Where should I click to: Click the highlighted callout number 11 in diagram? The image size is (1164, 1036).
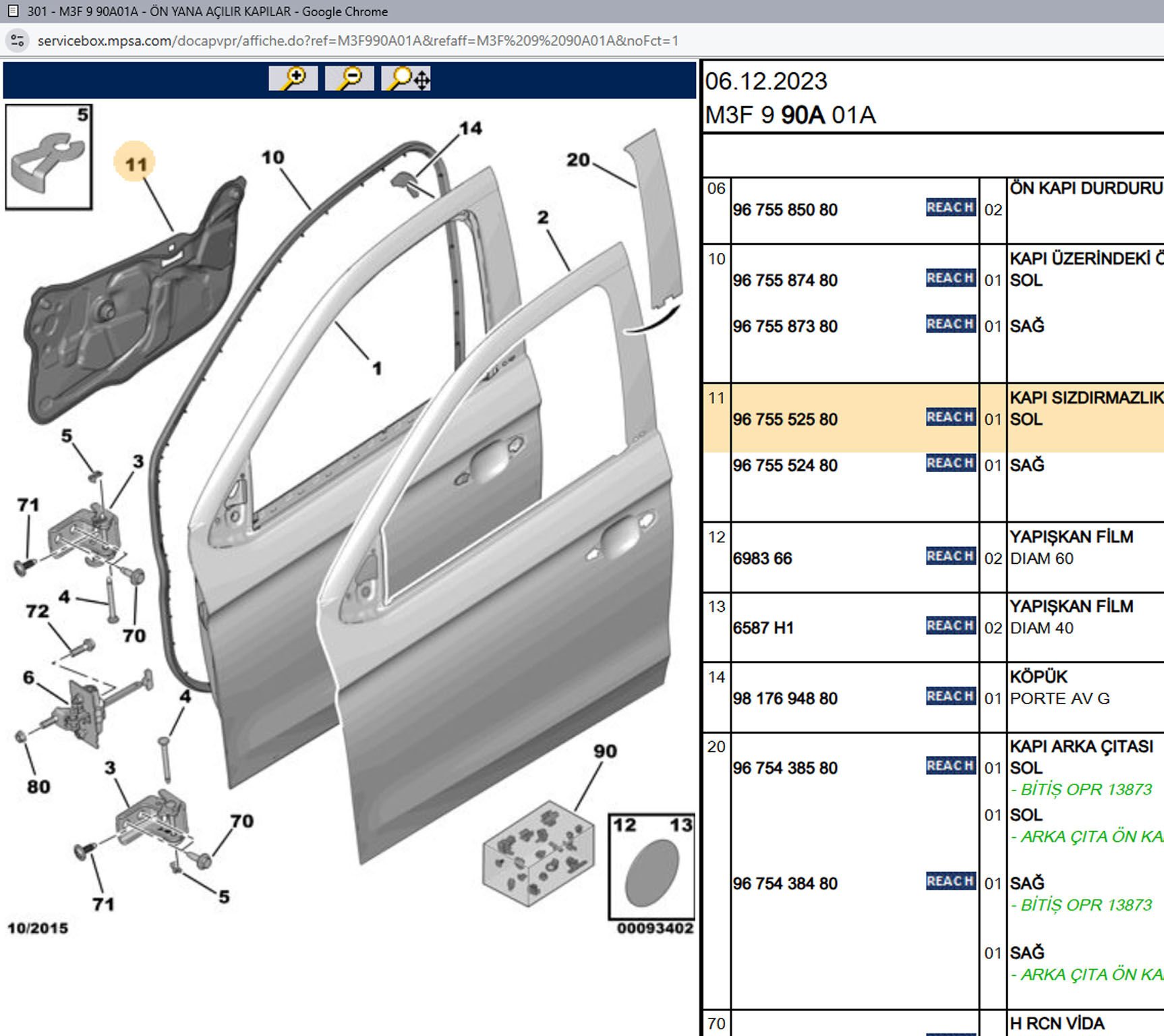coord(135,163)
